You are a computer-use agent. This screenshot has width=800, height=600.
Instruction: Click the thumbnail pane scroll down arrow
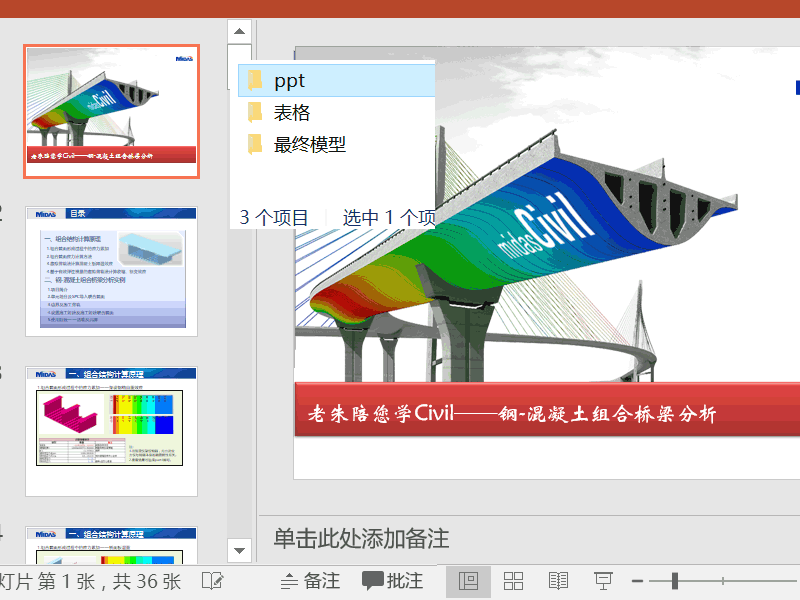coord(239,551)
